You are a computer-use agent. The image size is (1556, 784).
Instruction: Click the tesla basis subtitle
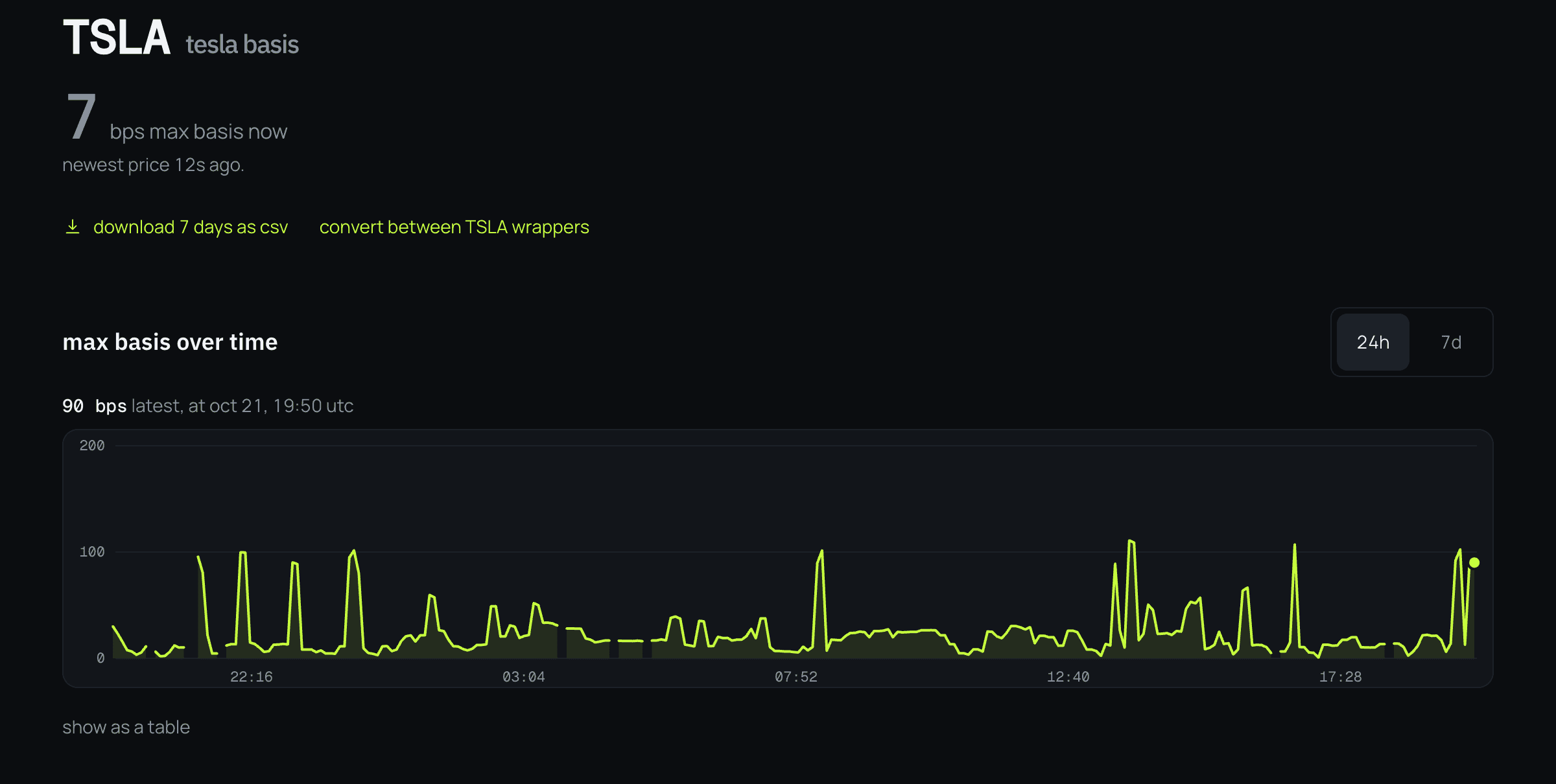coord(242,45)
